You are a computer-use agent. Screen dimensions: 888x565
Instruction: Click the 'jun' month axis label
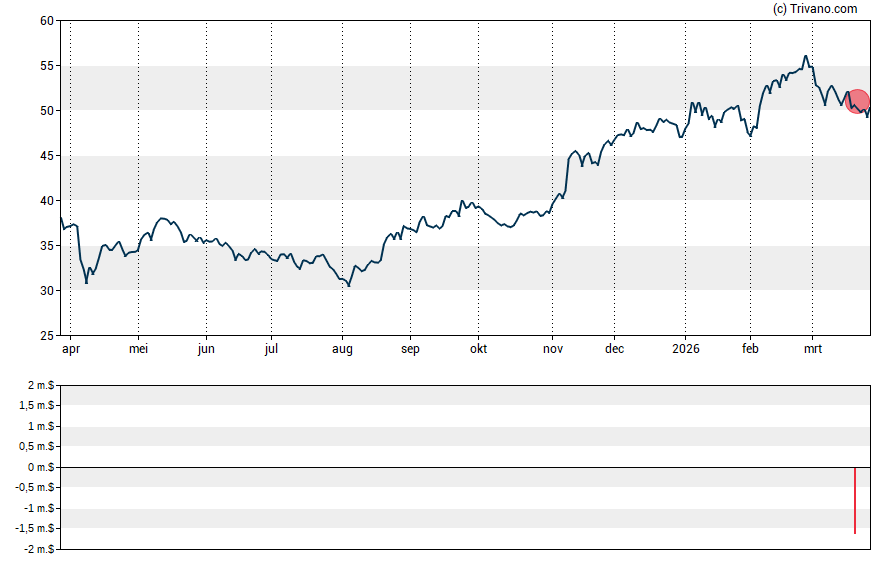click(x=206, y=349)
